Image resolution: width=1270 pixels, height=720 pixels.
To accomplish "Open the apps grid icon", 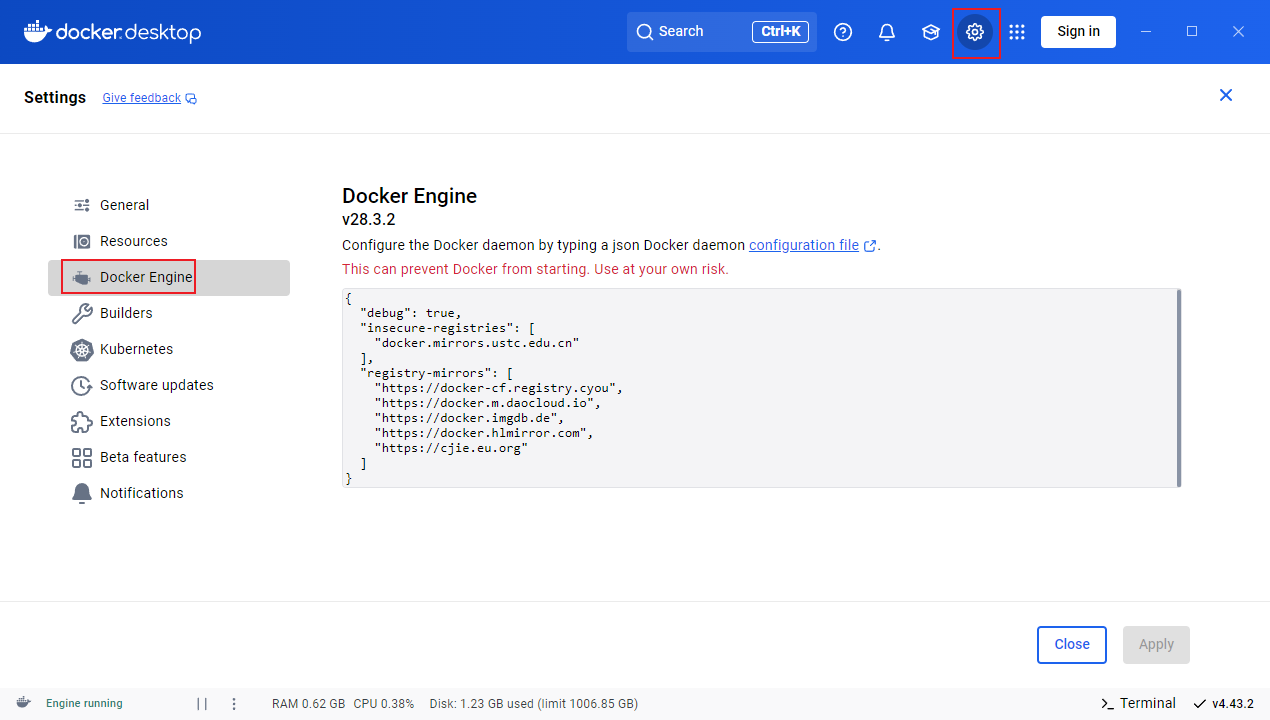I will click(x=1017, y=32).
